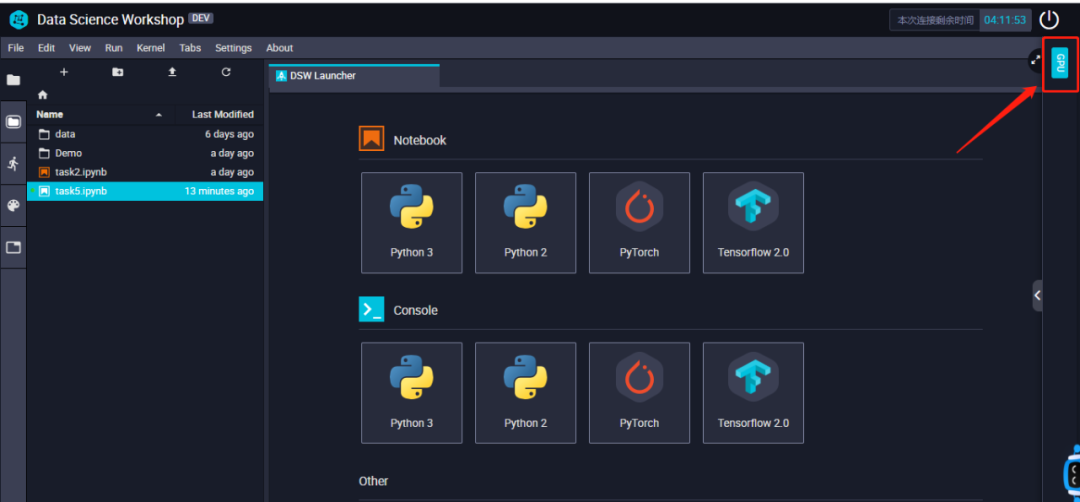Open the Tabs menu
The width and height of the screenshot is (1080, 502).
190,48
